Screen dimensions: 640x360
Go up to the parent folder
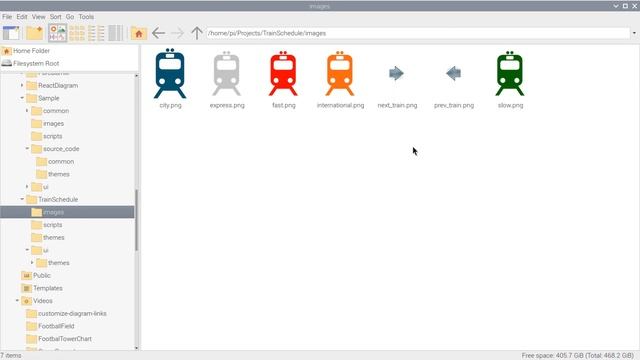point(197,33)
